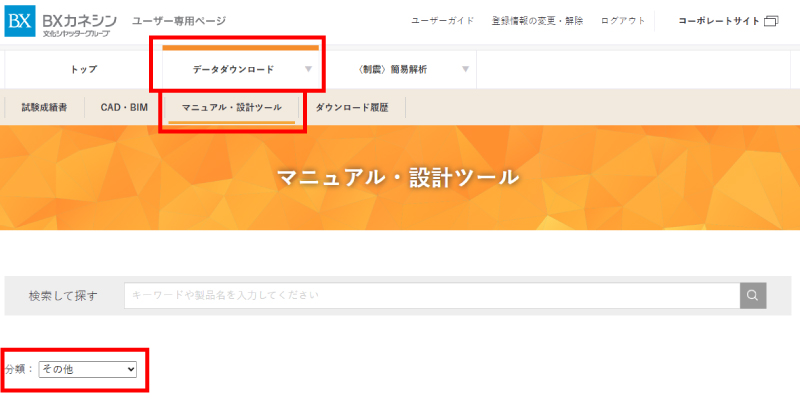The width and height of the screenshot is (800, 412).
Task: Switch to the 試験成績書 tab
Action: coord(44,108)
